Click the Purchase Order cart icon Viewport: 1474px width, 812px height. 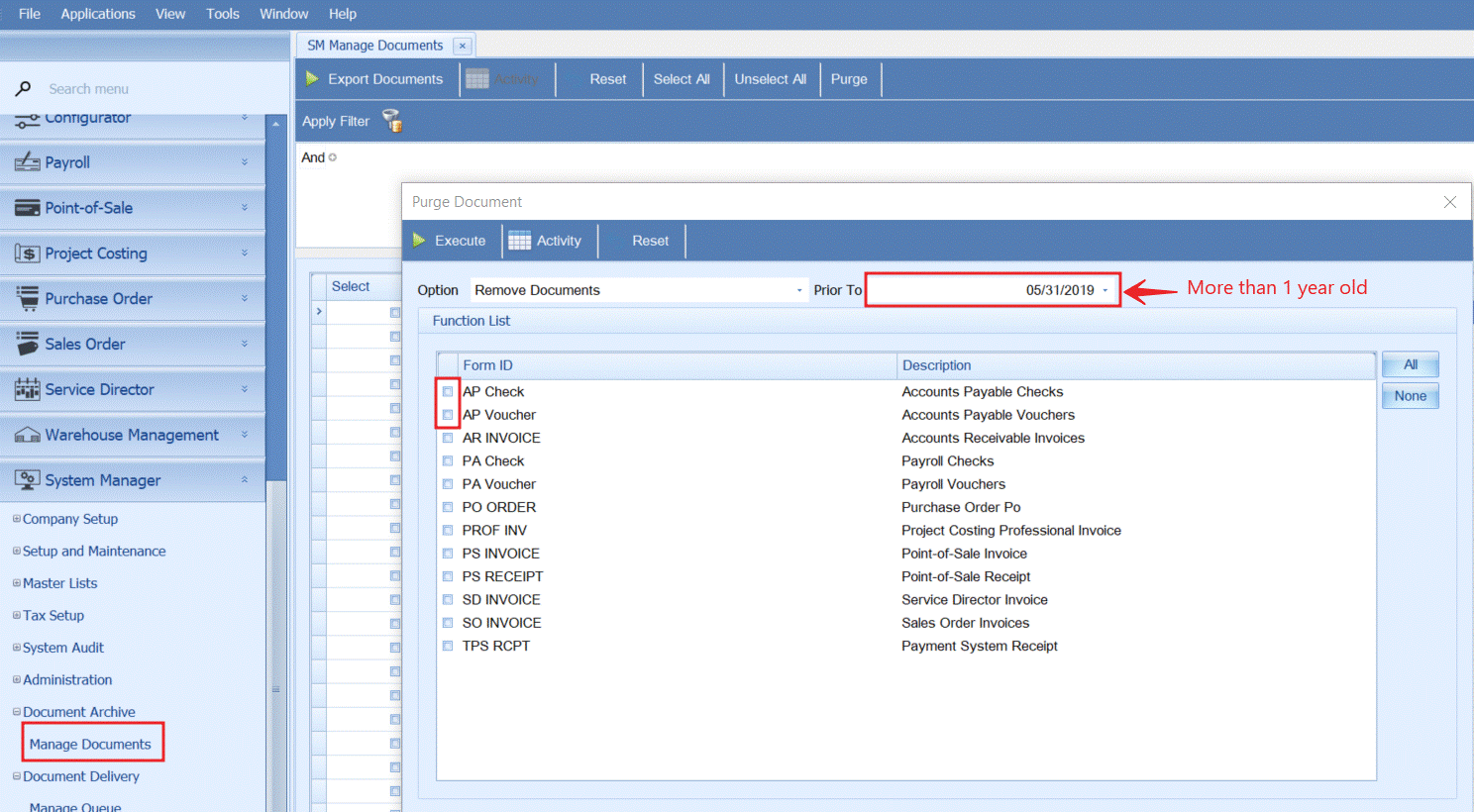tap(27, 298)
